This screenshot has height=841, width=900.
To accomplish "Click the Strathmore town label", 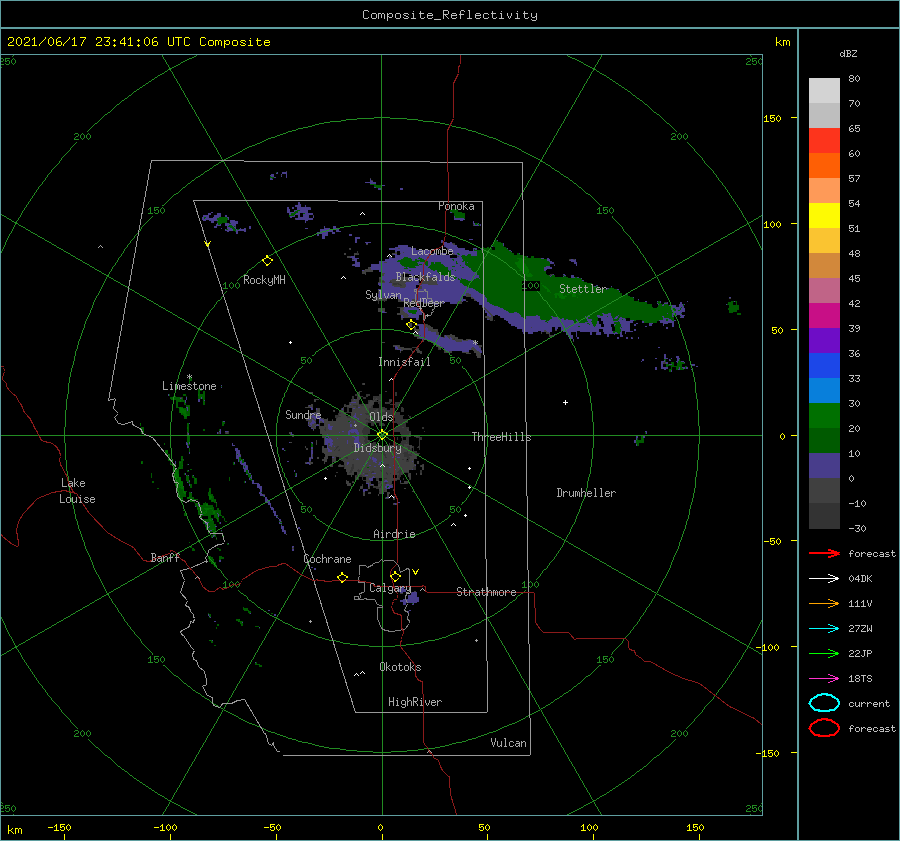I will [486, 592].
